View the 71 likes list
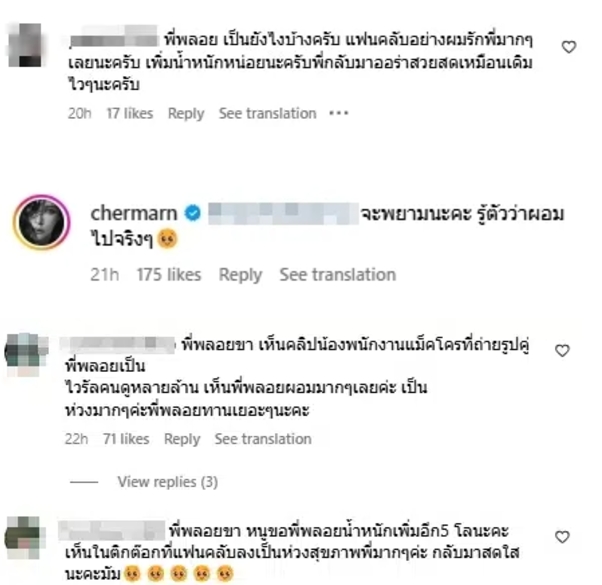This screenshot has width=602, height=585. [x=126, y=439]
